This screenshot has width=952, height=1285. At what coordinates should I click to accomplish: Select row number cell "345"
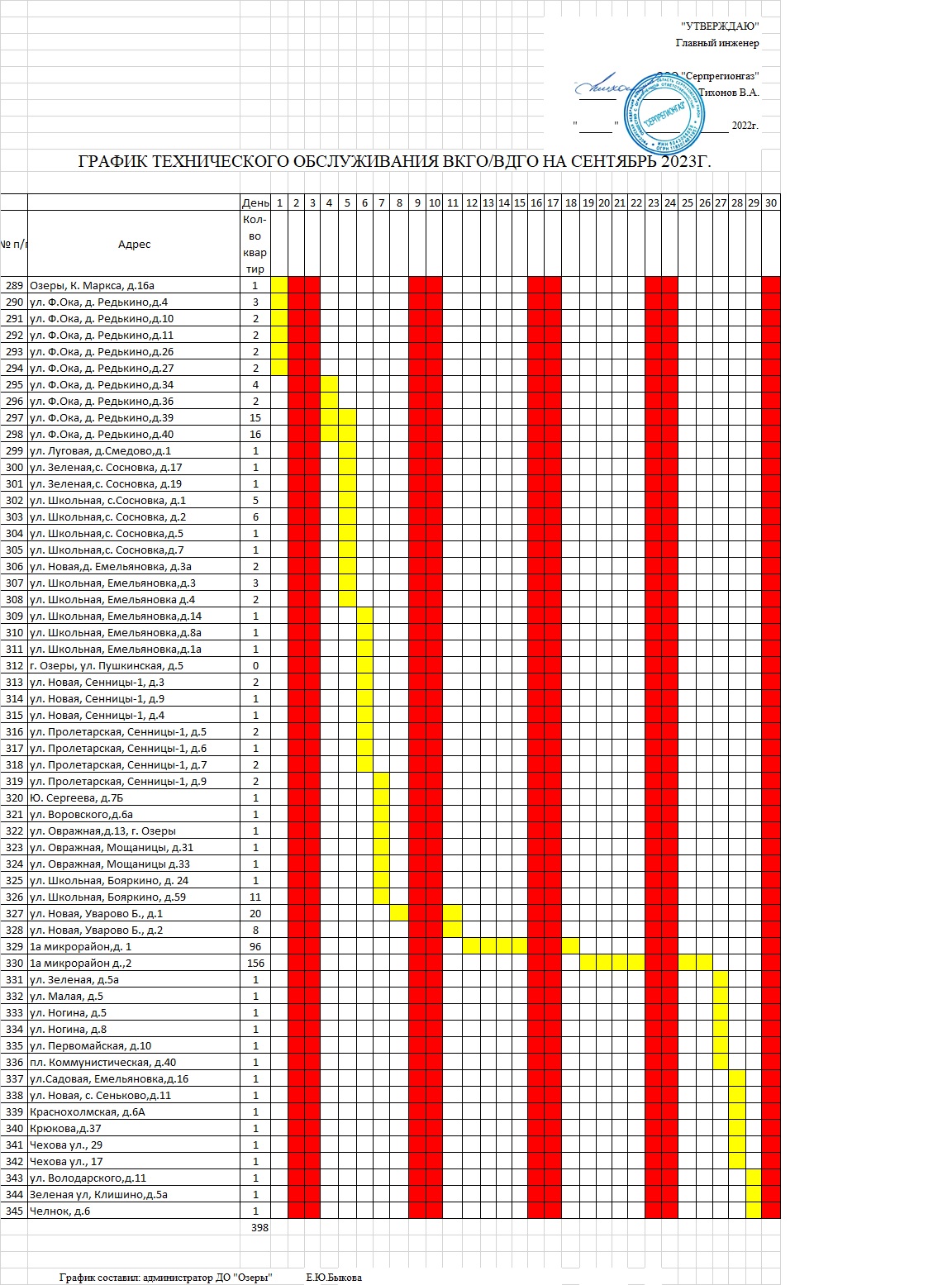tap(14, 1211)
